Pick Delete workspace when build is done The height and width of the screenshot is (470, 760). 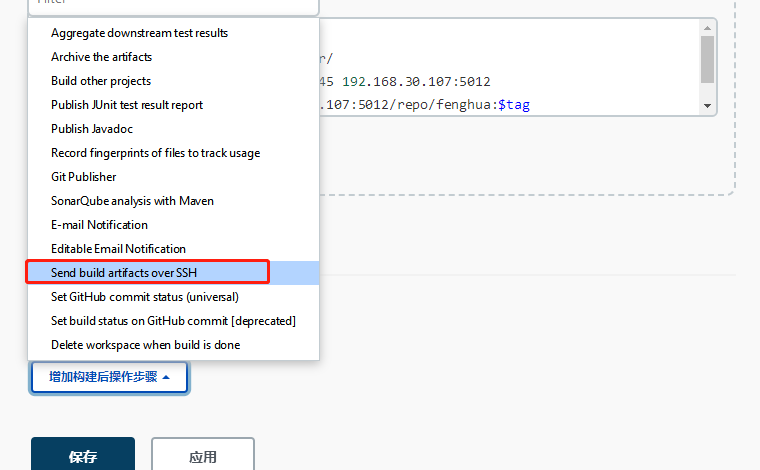(173, 345)
